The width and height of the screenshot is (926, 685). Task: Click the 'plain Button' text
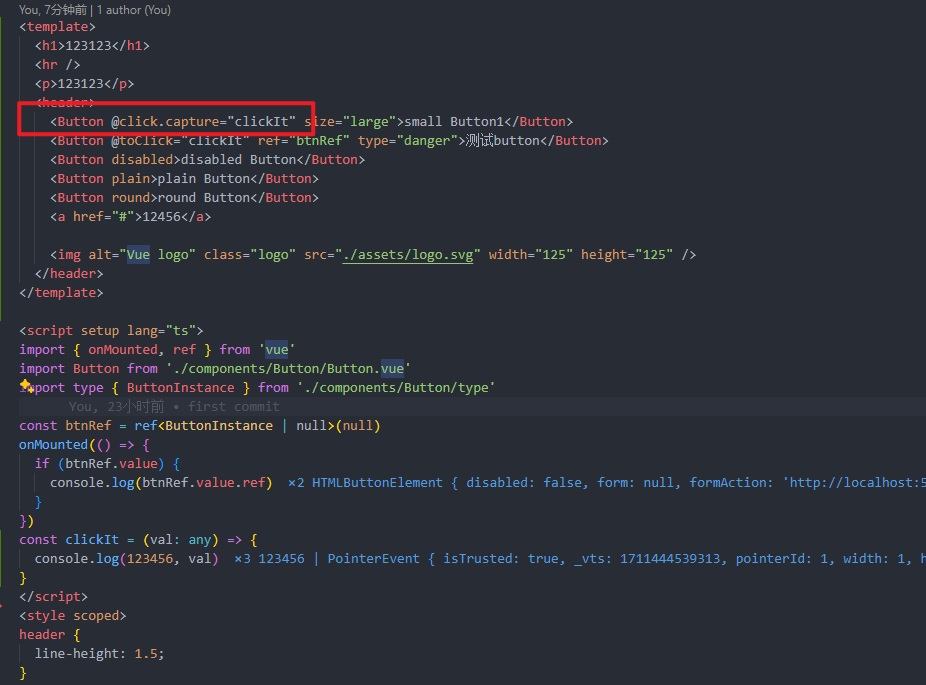pos(204,178)
